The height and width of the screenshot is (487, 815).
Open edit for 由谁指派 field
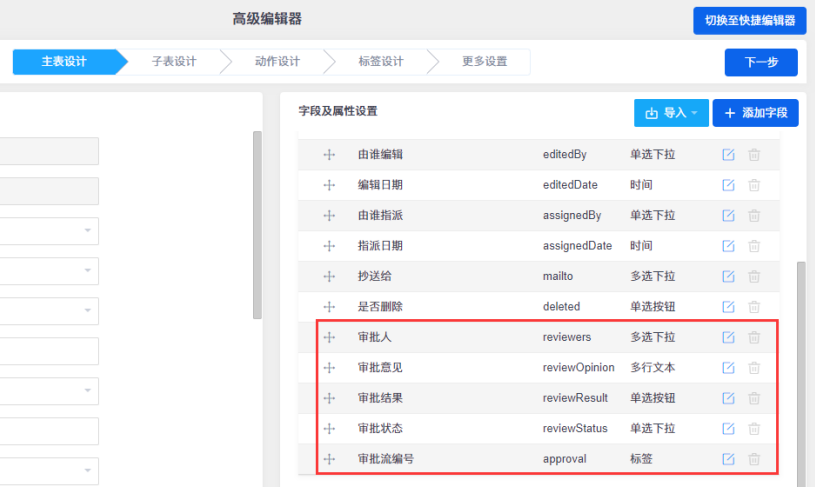coord(728,215)
